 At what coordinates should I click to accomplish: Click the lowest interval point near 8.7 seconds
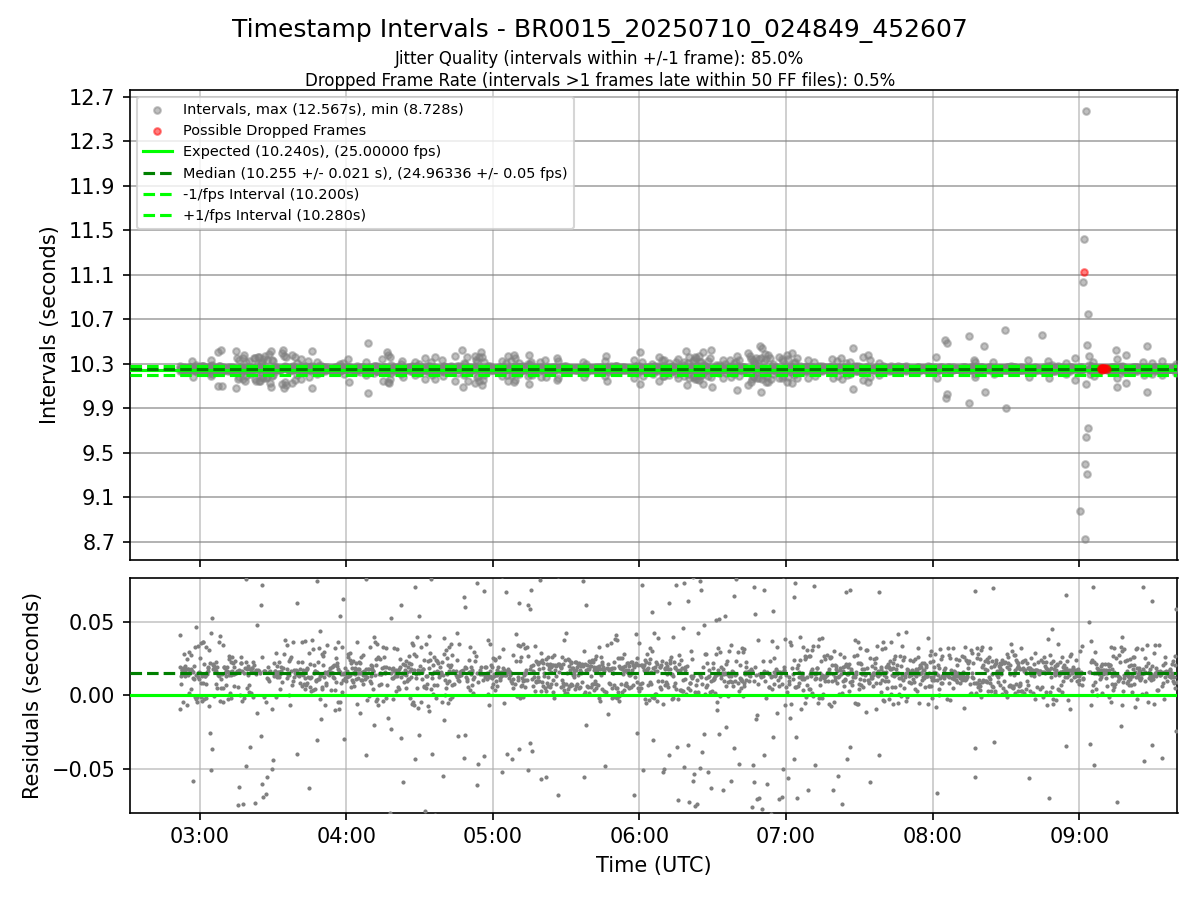click(1085, 539)
